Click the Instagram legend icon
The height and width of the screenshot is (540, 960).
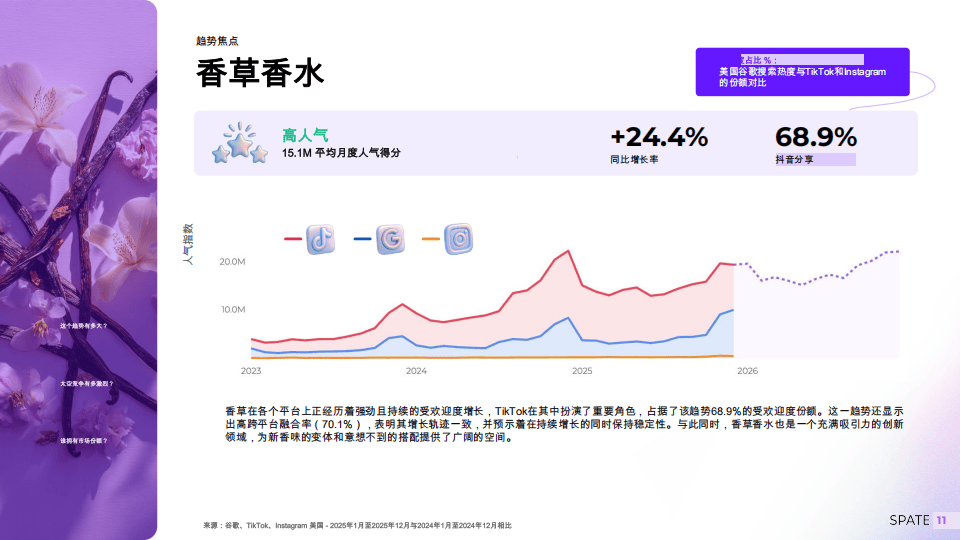458,239
